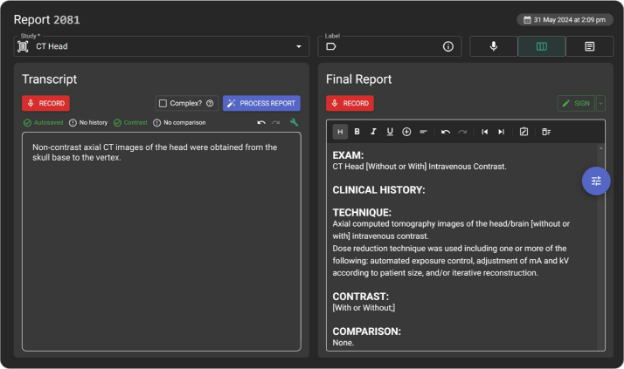Apply bold formatting in Final Report
This screenshot has height=369, width=624.
357,132
